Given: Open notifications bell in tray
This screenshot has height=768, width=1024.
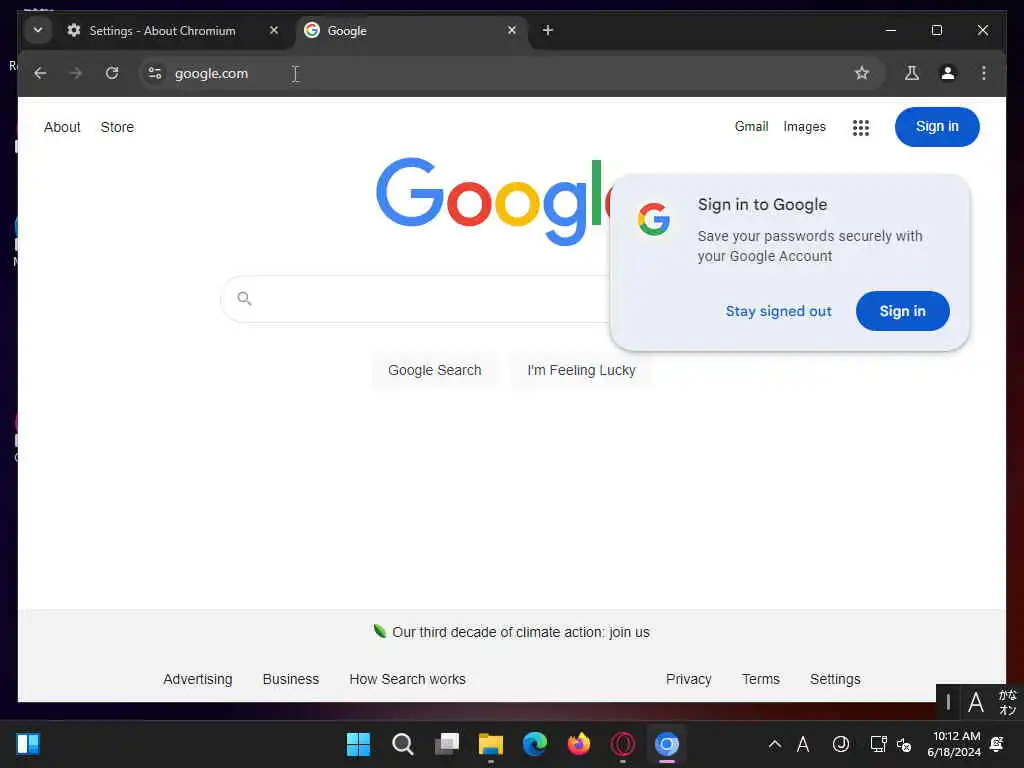Looking at the screenshot, I should 997,744.
